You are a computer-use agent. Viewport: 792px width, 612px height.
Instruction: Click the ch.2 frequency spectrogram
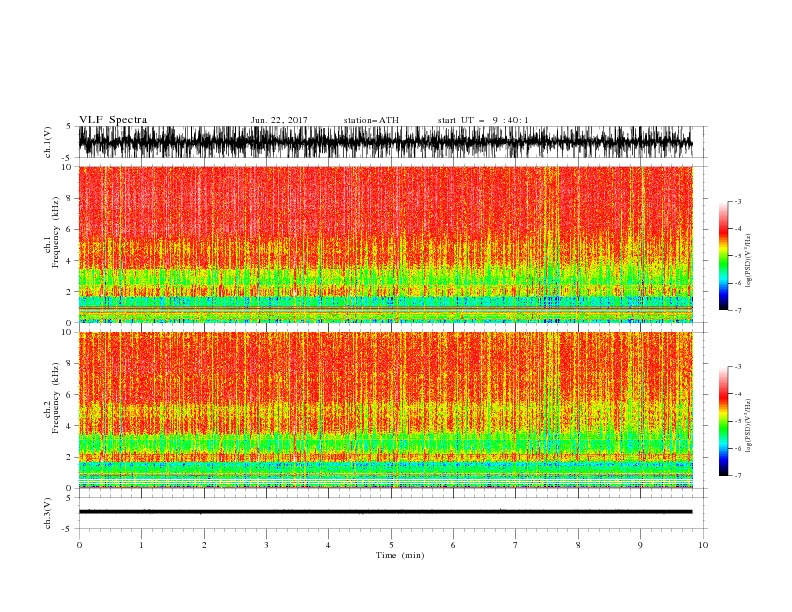pyautogui.click(x=386, y=410)
